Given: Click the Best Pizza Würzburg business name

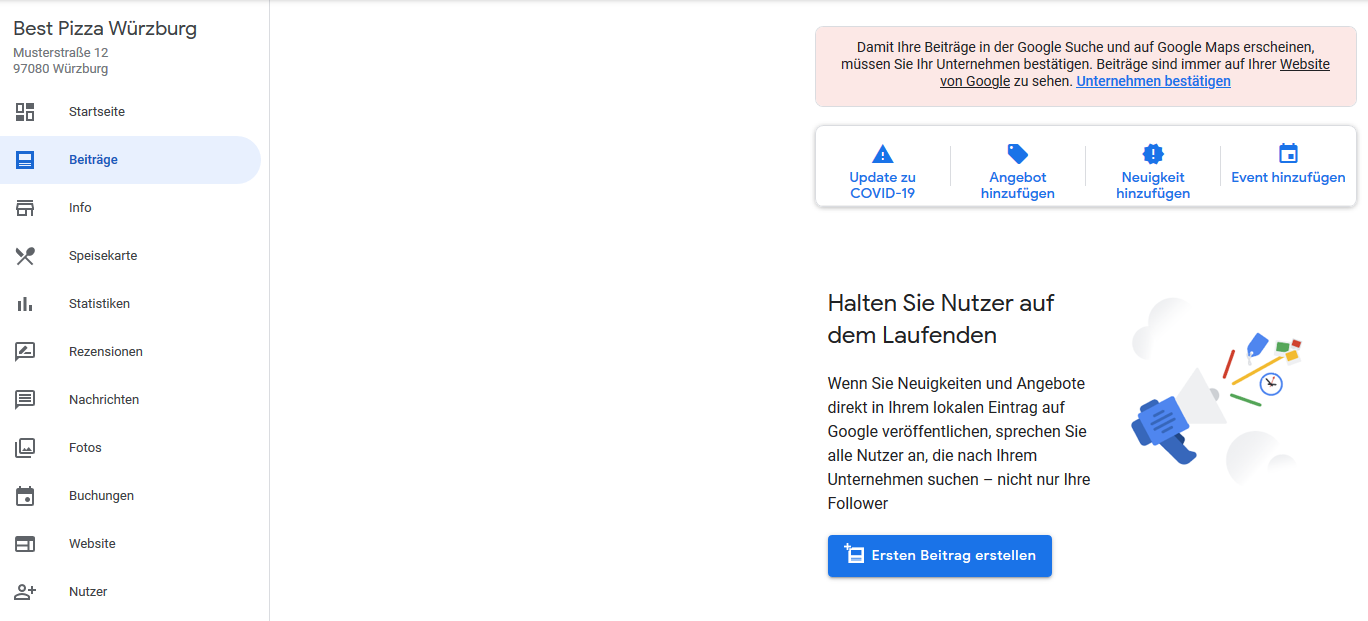Looking at the screenshot, I should point(105,29).
